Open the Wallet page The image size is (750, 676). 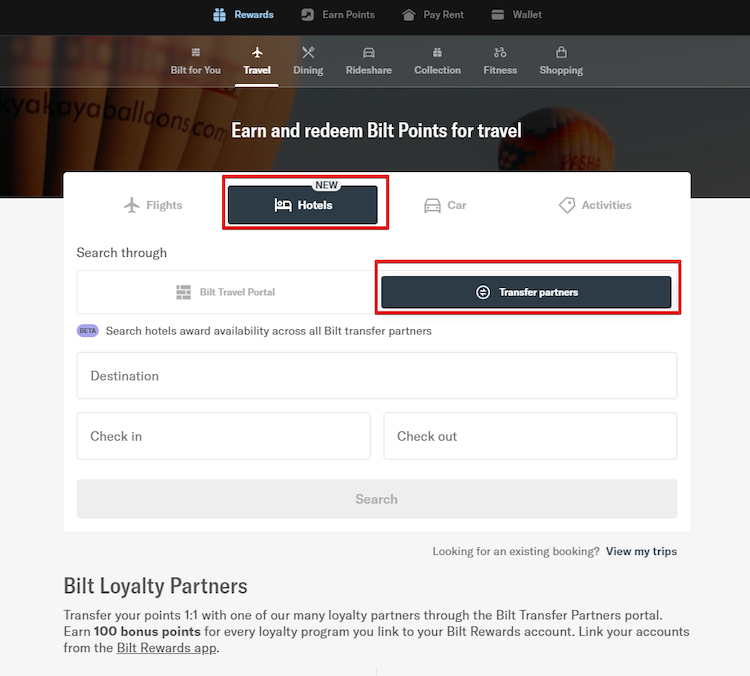click(517, 15)
